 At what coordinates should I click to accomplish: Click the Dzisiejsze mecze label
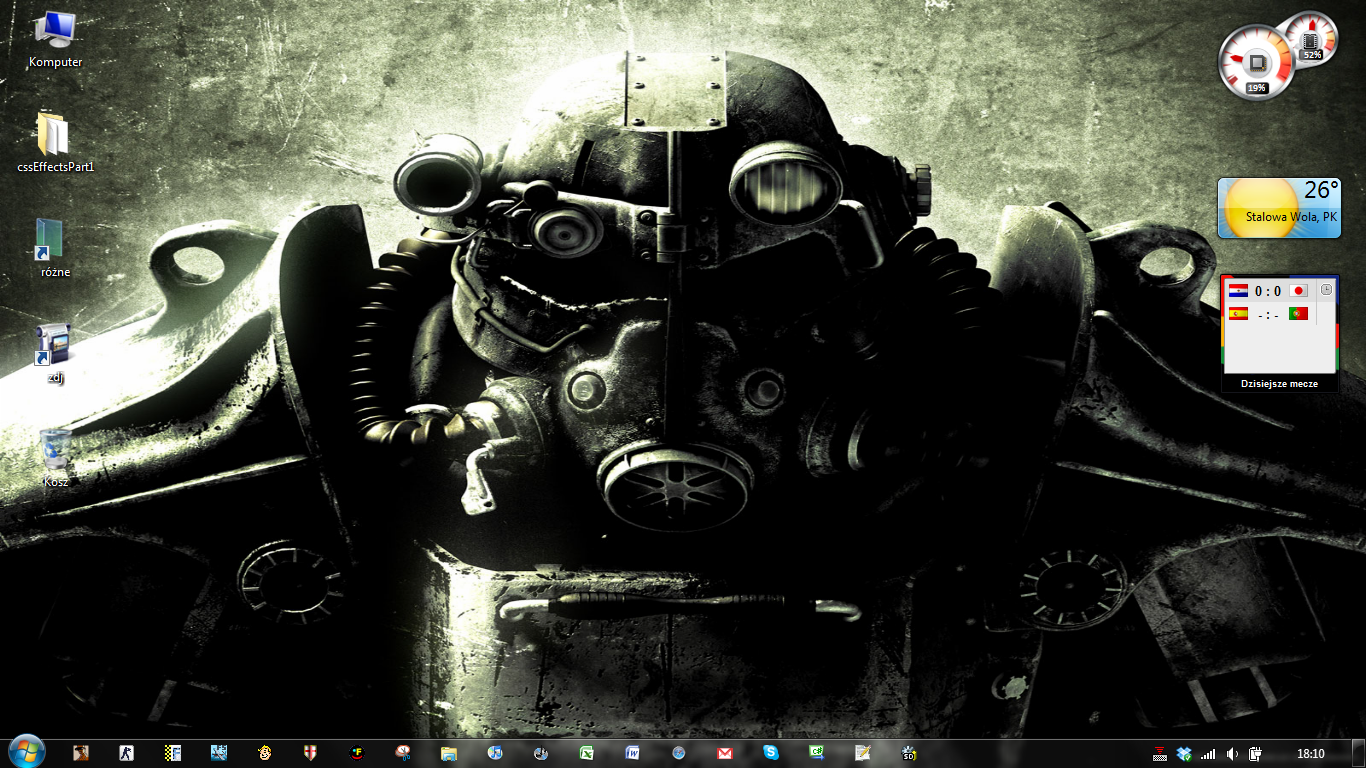1279,384
